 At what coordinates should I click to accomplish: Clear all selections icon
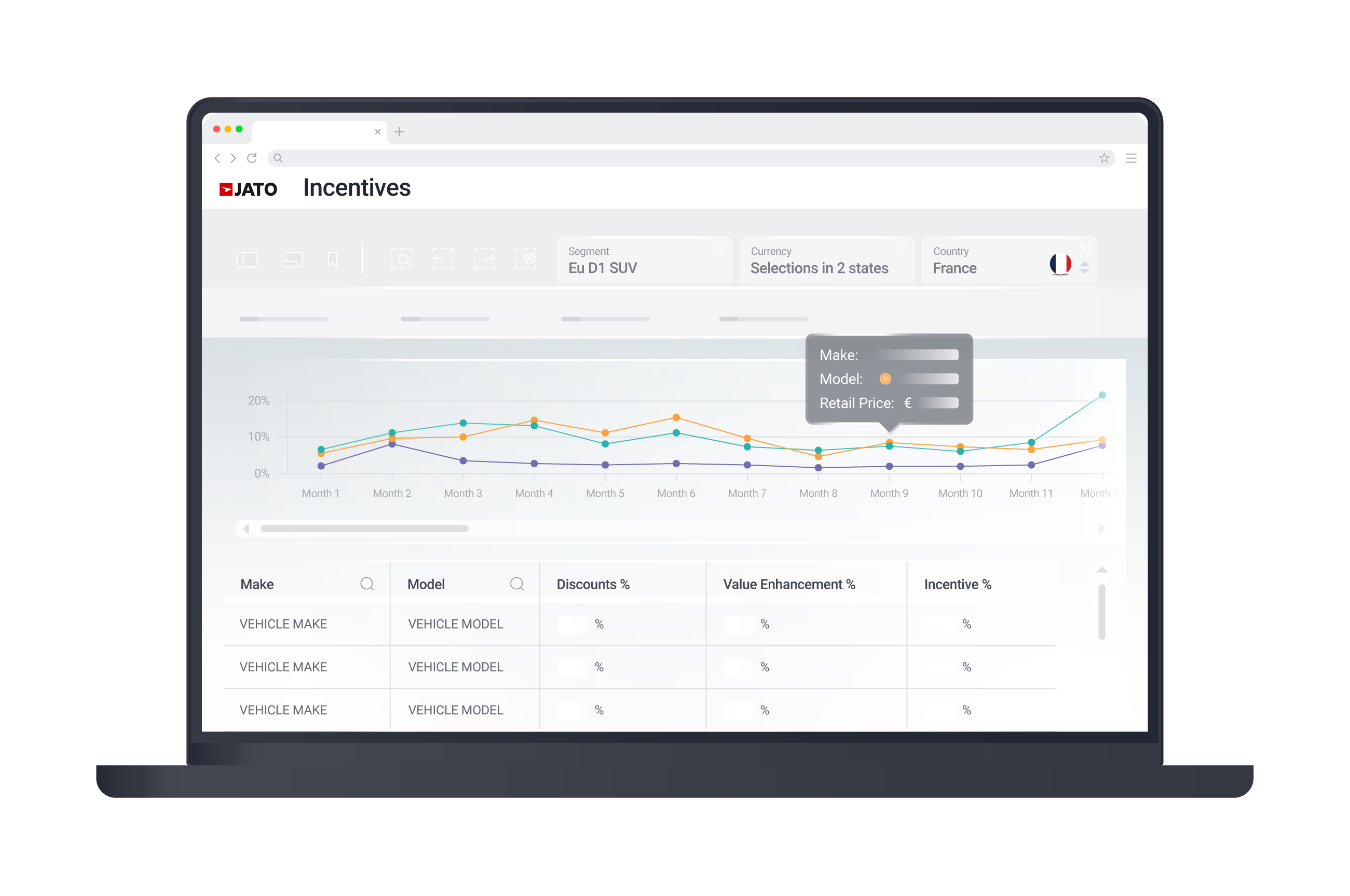click(x=526, y=259)
